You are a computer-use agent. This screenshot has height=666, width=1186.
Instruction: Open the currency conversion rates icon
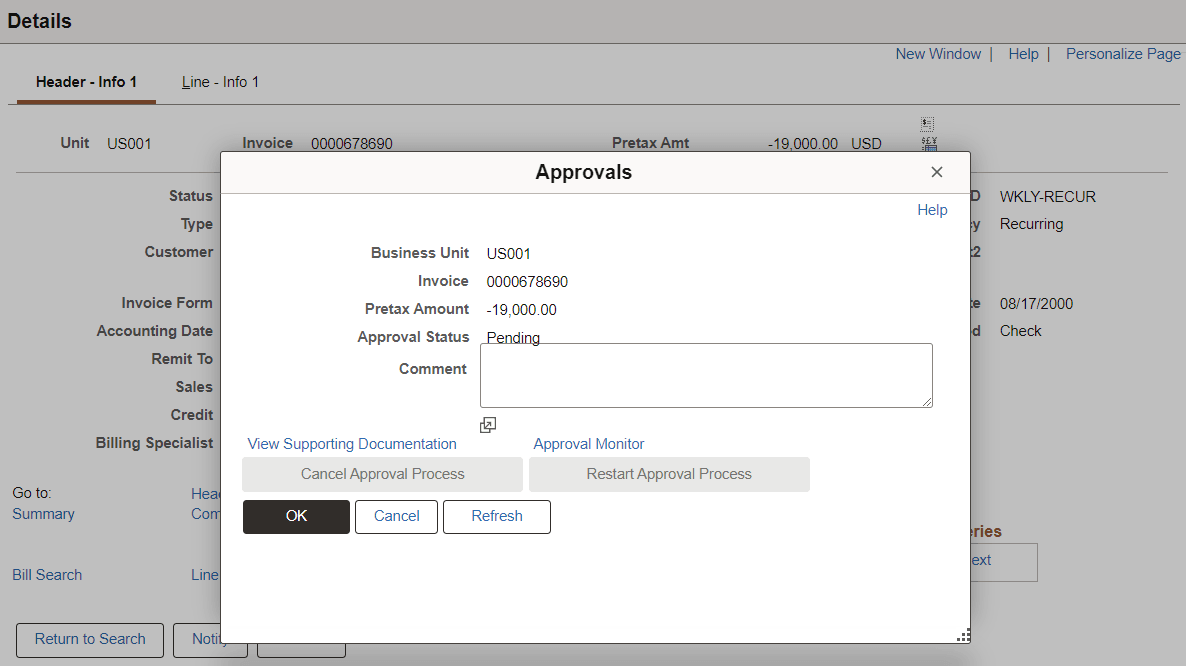tap(927, 143)
